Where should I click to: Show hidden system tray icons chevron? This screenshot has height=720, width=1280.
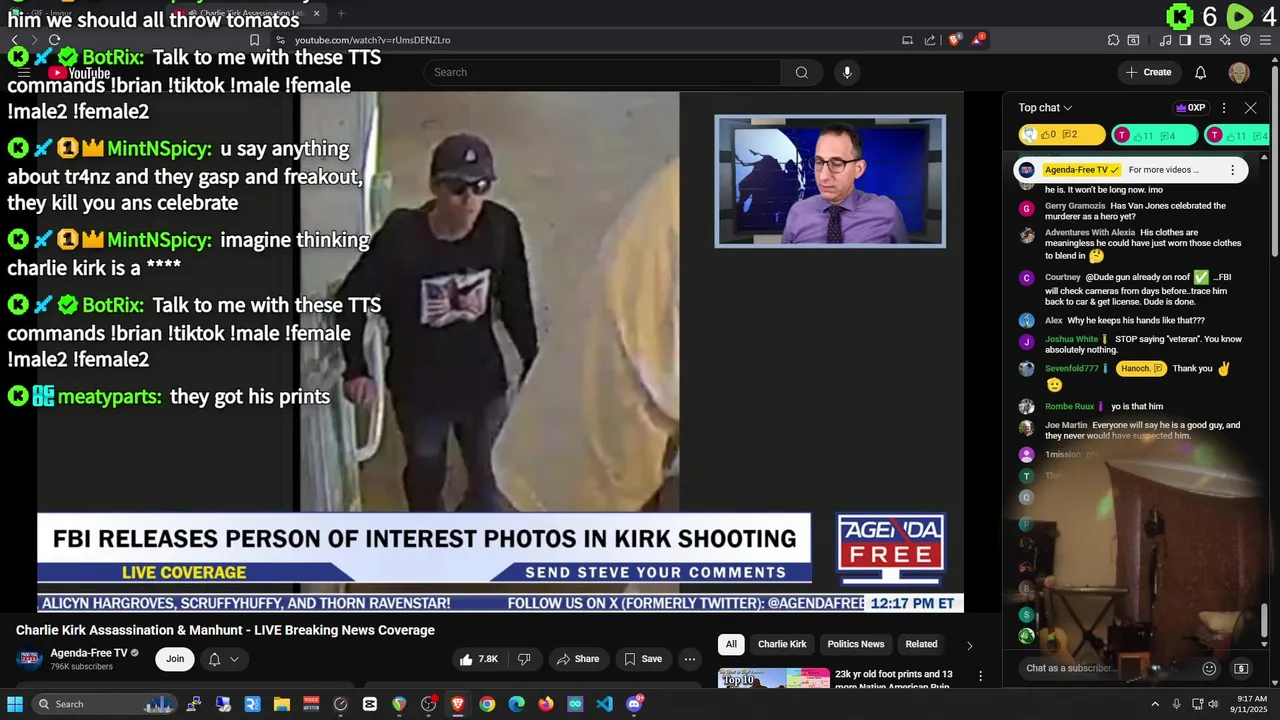pyautogui.click(x=1156, y=704)
